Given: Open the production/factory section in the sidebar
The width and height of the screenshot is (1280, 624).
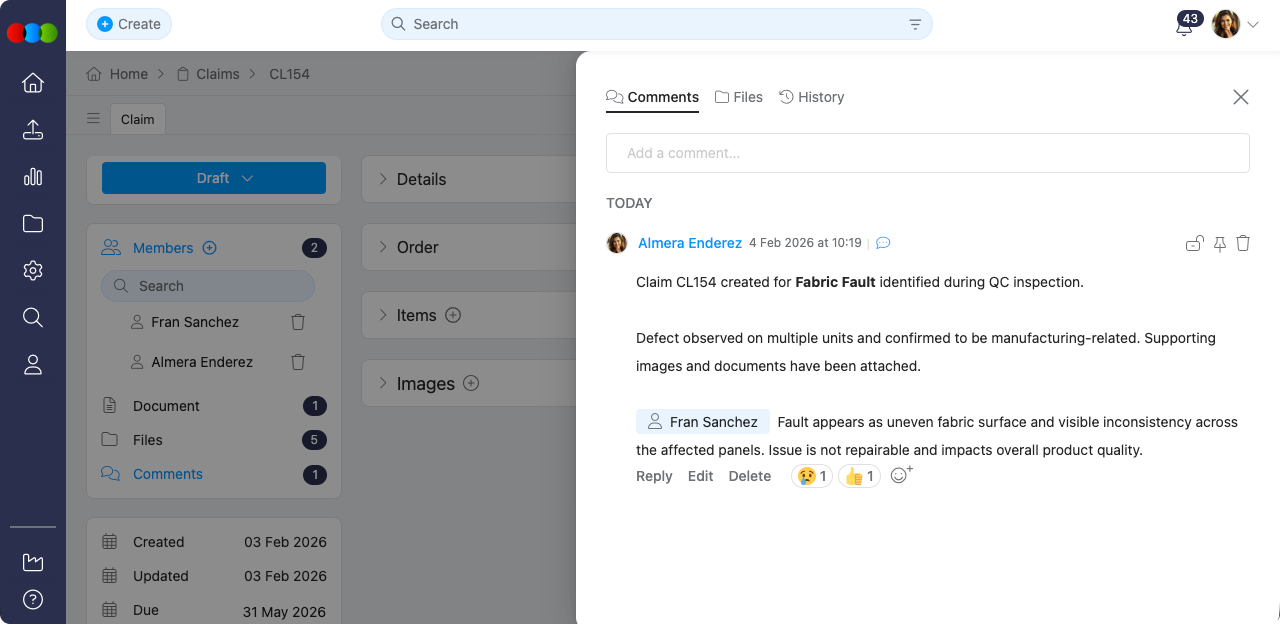Looking at the screenshot, I should 32,562.
